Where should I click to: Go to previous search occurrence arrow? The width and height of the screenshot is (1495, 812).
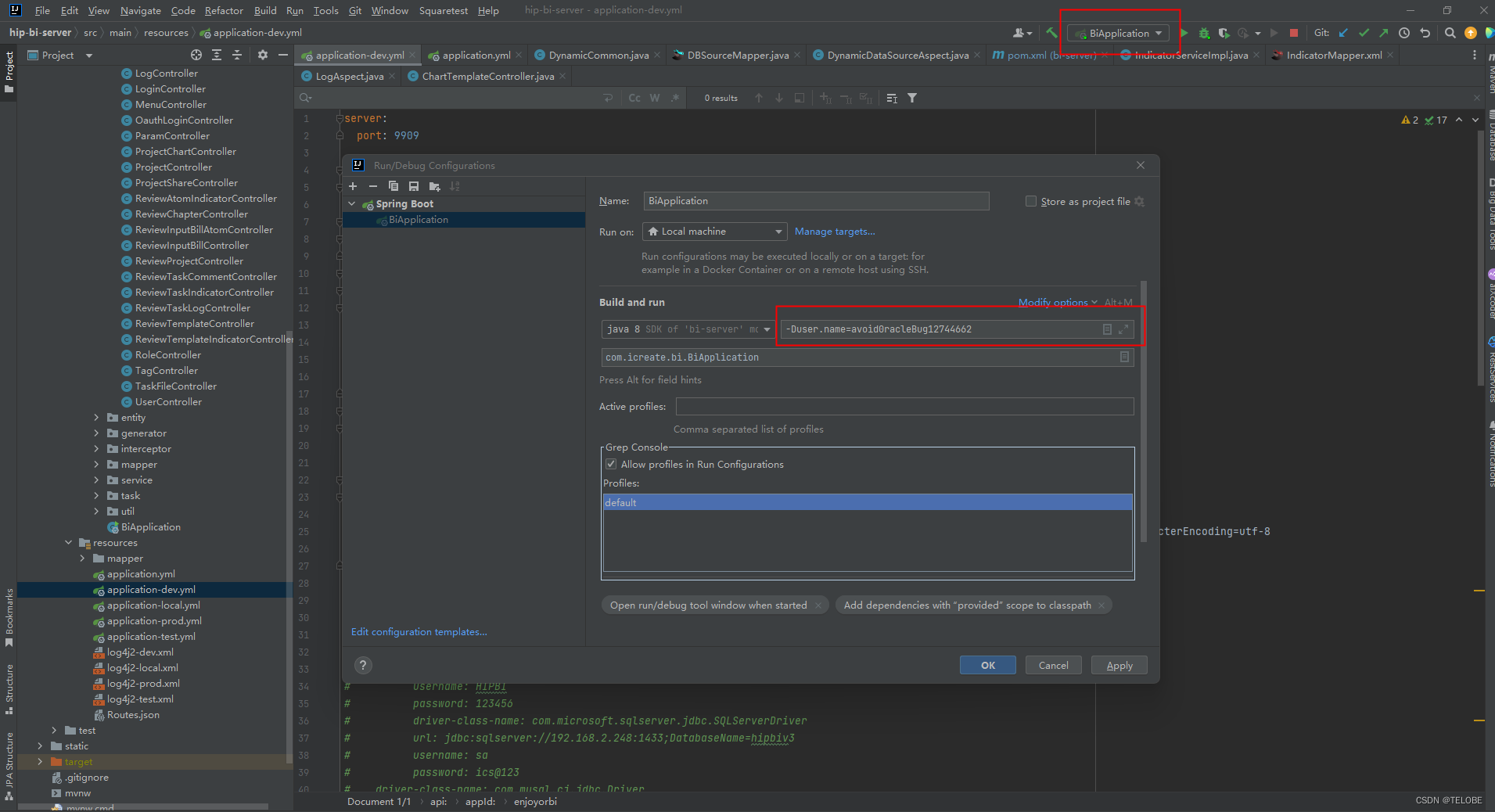click(x=759, y=98)
